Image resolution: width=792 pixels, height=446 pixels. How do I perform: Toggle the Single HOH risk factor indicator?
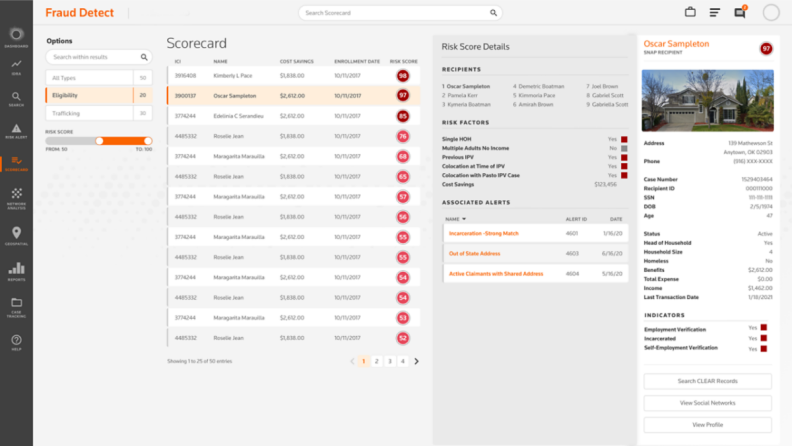pos(624,139)
